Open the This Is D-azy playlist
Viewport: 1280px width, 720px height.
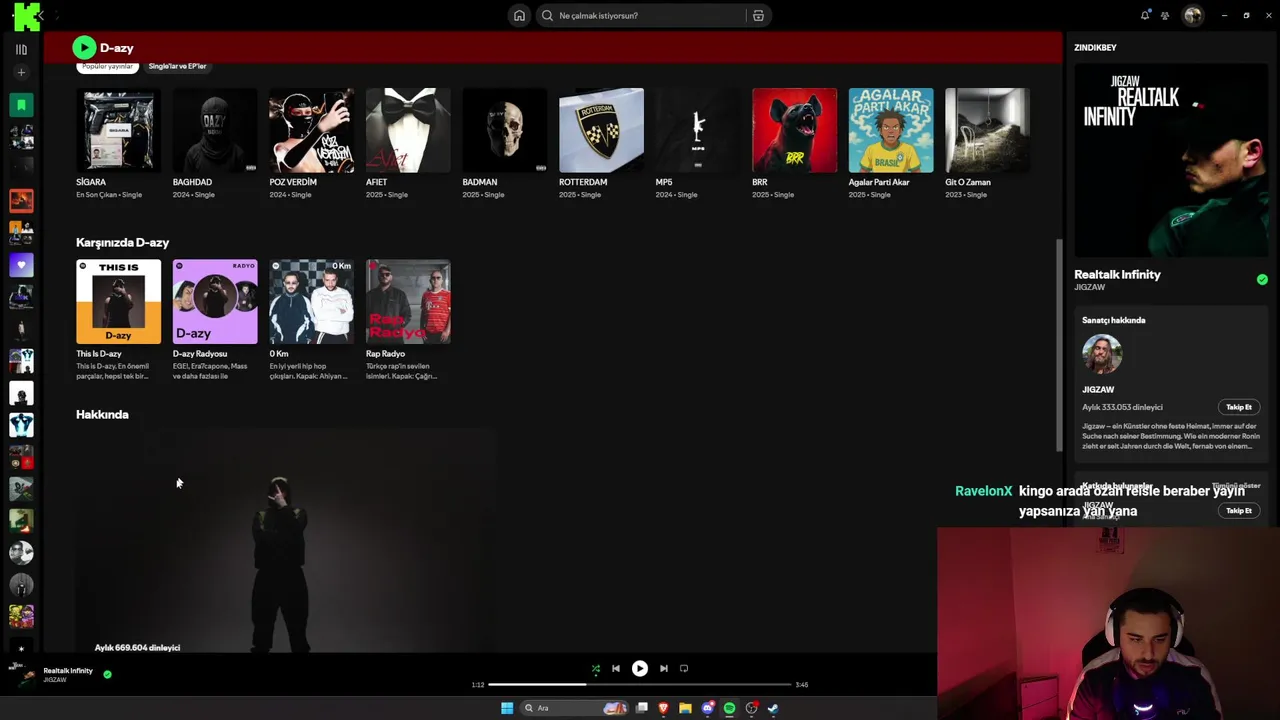pyautogui.click(x=118, y=302)
